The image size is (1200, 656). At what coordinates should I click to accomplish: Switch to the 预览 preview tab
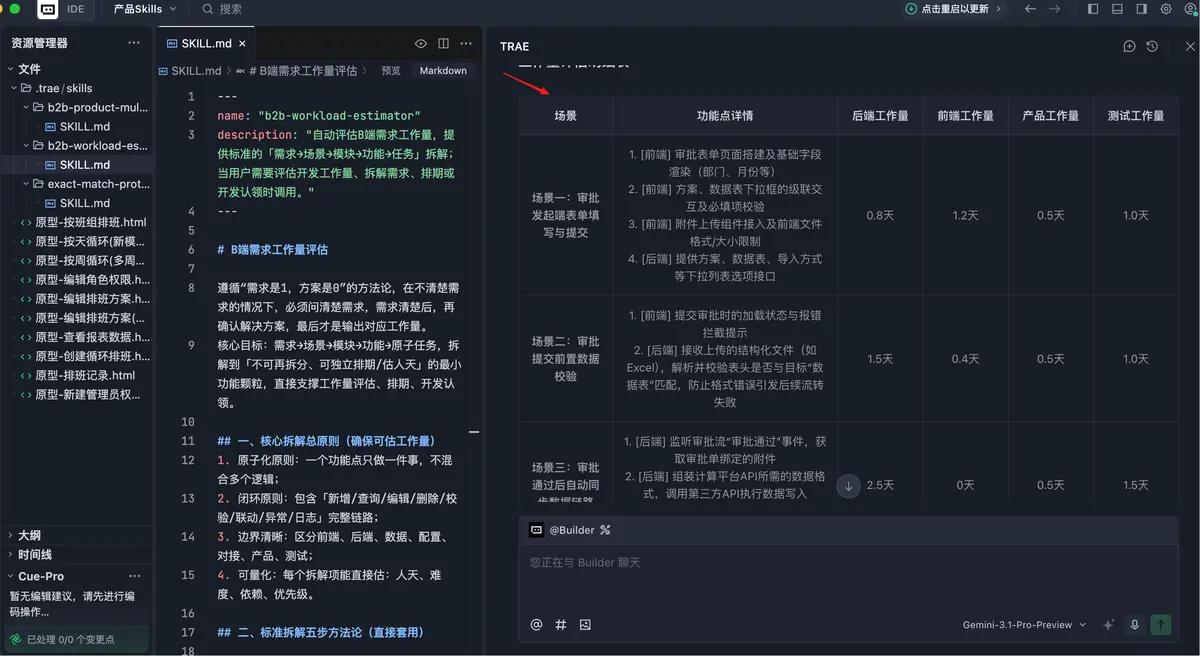391,71
